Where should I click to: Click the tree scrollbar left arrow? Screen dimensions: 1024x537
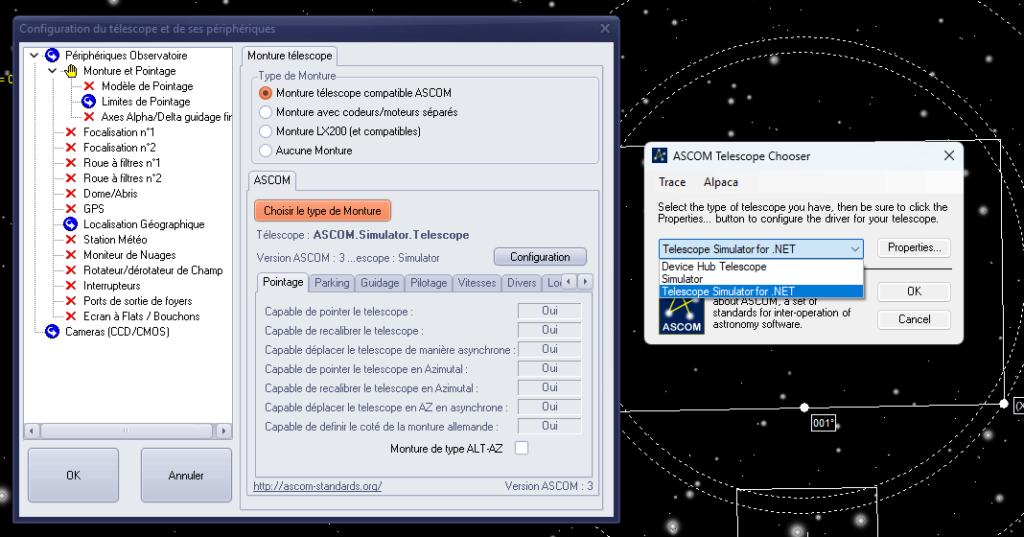point(31,431)
